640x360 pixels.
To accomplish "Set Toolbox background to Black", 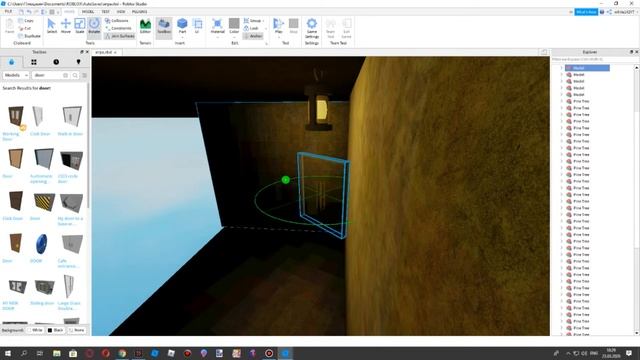I will click(x=56, y=330).
